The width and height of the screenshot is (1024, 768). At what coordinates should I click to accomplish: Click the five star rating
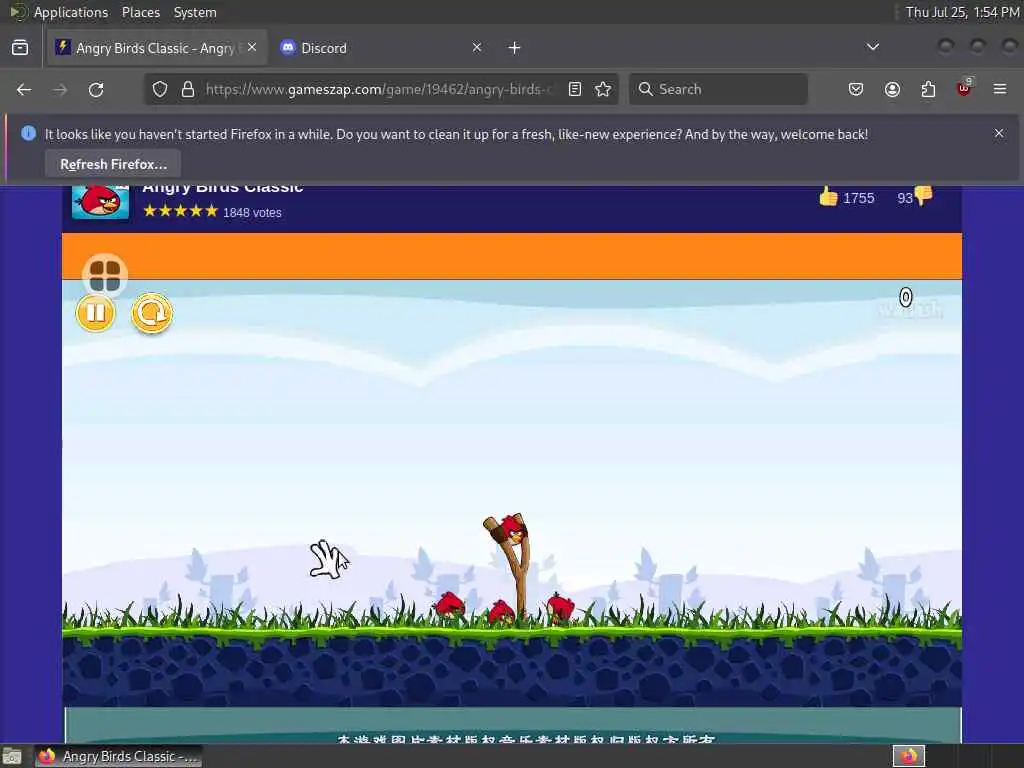[x=180, y=211]
